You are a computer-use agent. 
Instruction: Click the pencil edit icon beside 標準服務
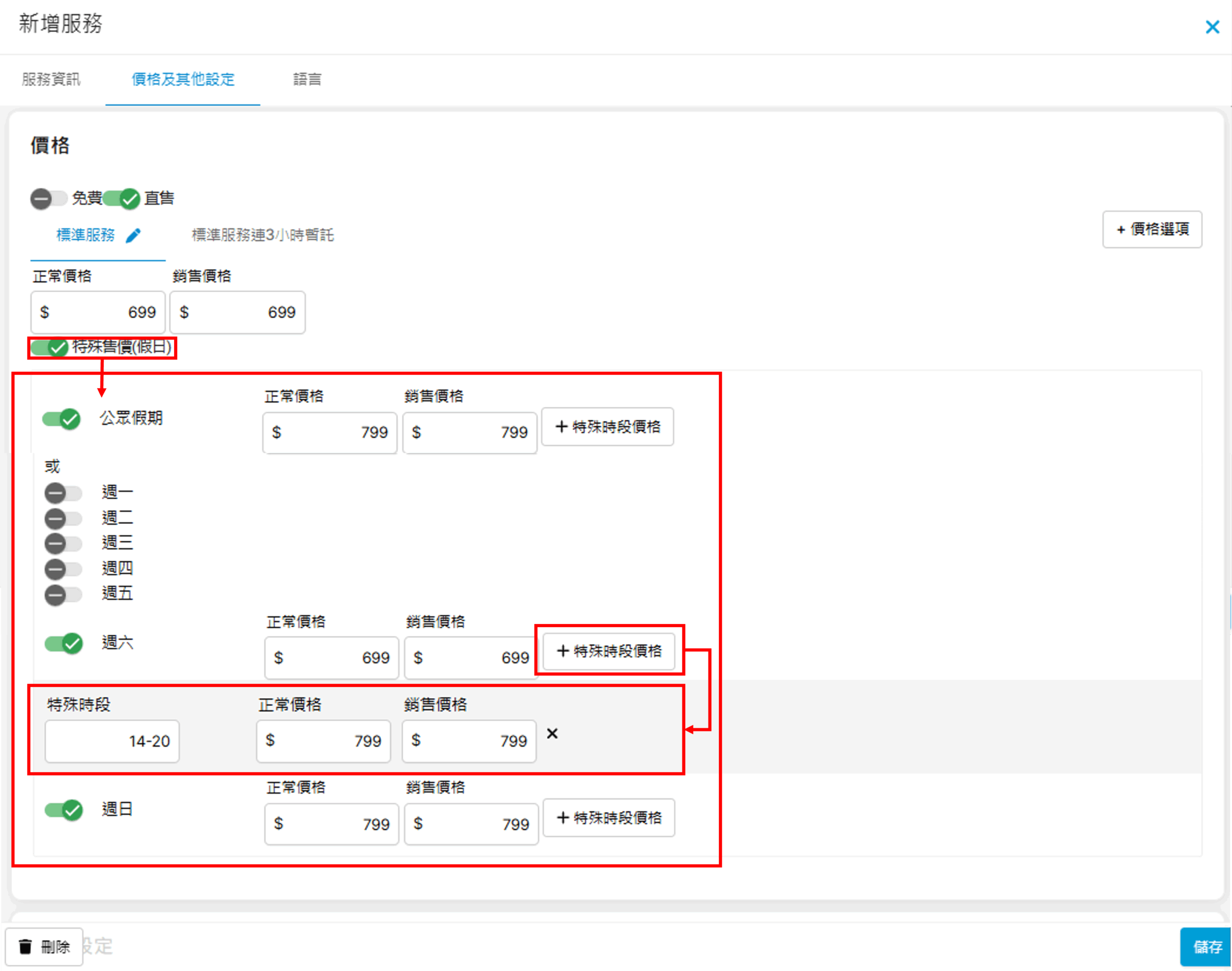pyautogui.click(x=133, y=235)
